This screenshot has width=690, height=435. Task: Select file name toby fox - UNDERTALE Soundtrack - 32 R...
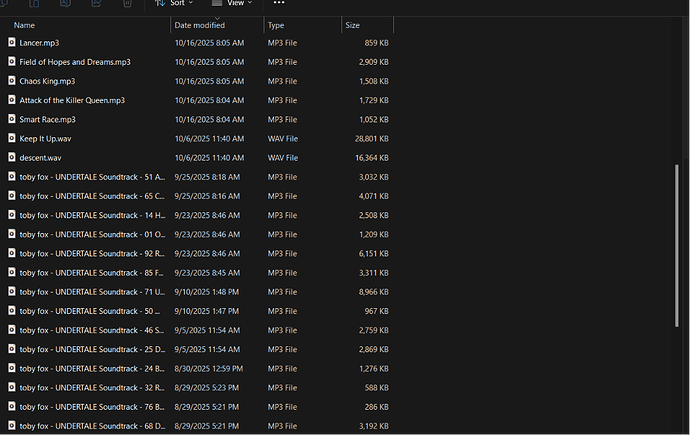[92, 387]
